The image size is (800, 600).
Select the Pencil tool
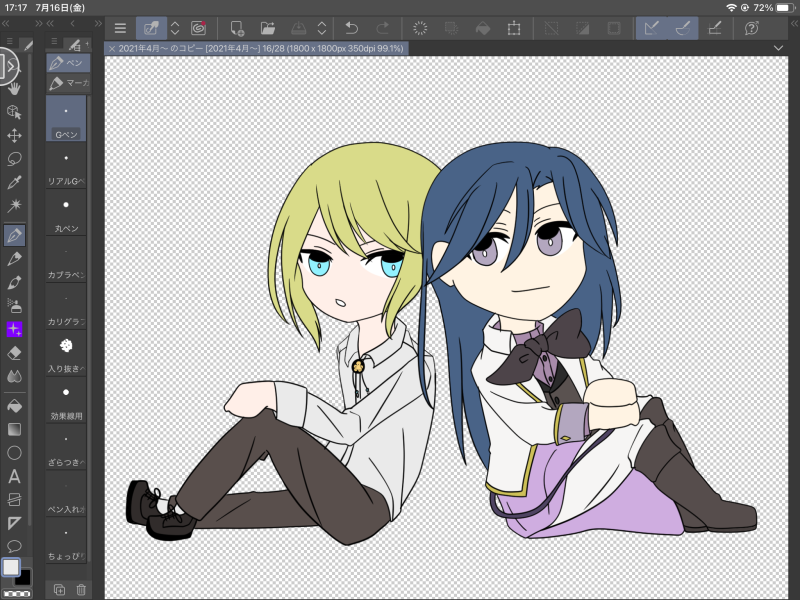(14, 259)
